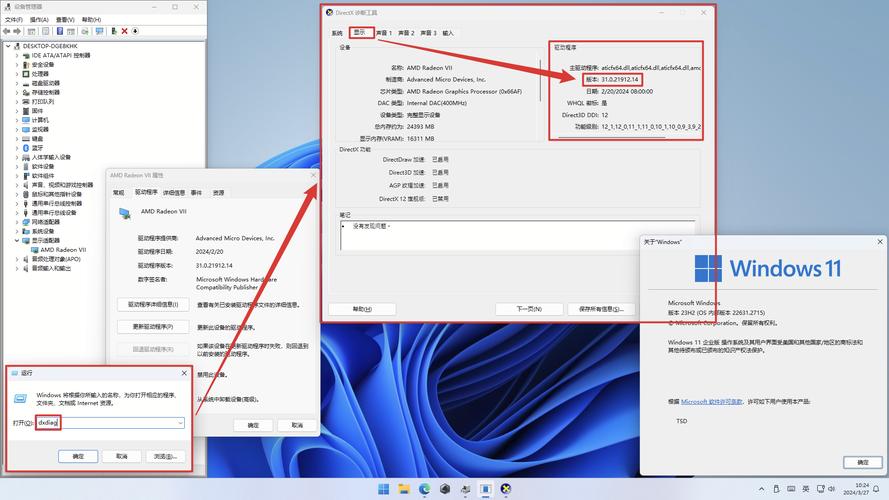Screen dimensions: 889x500
Task: Open File Explorer from taskbar
Action: tap(404, 489)
